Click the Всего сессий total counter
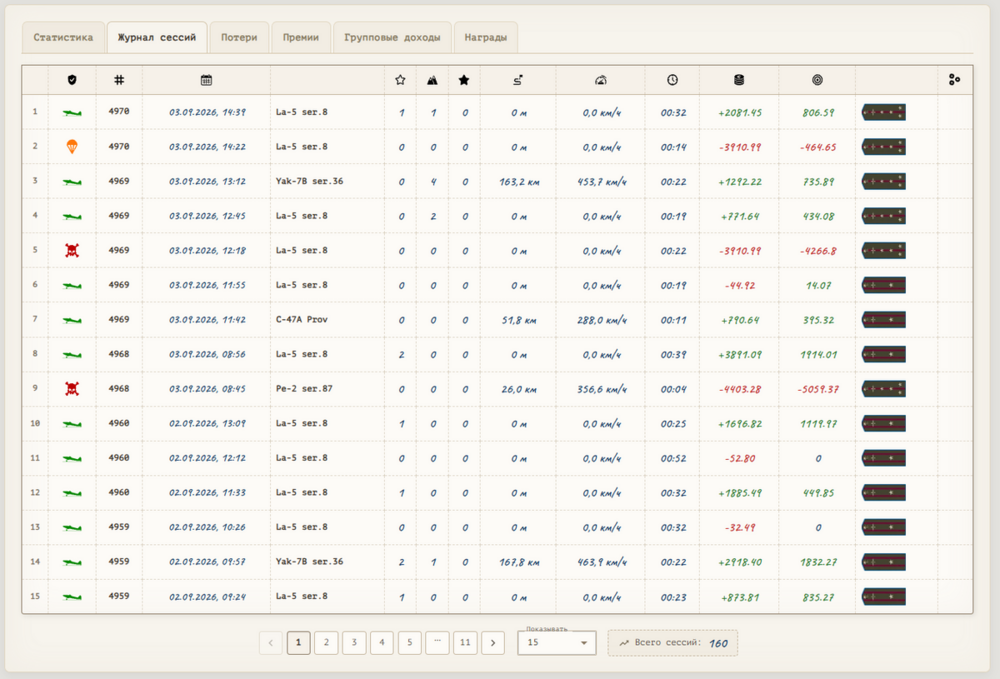This screenshot has height=679, width=1000. coord(673,643)
